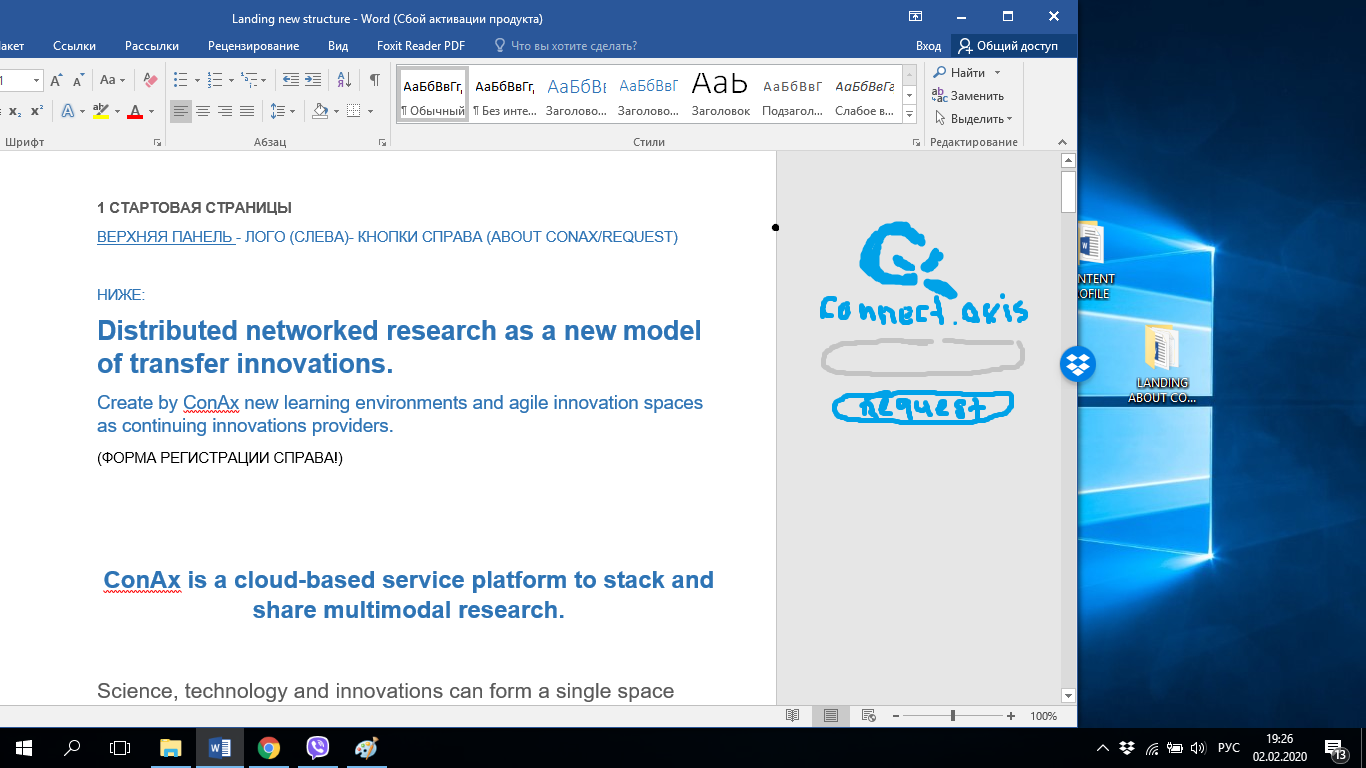The height and width of the screenshot is (768, 1366).
Task: Expand the styles gallery
Action: click(909, 115)
